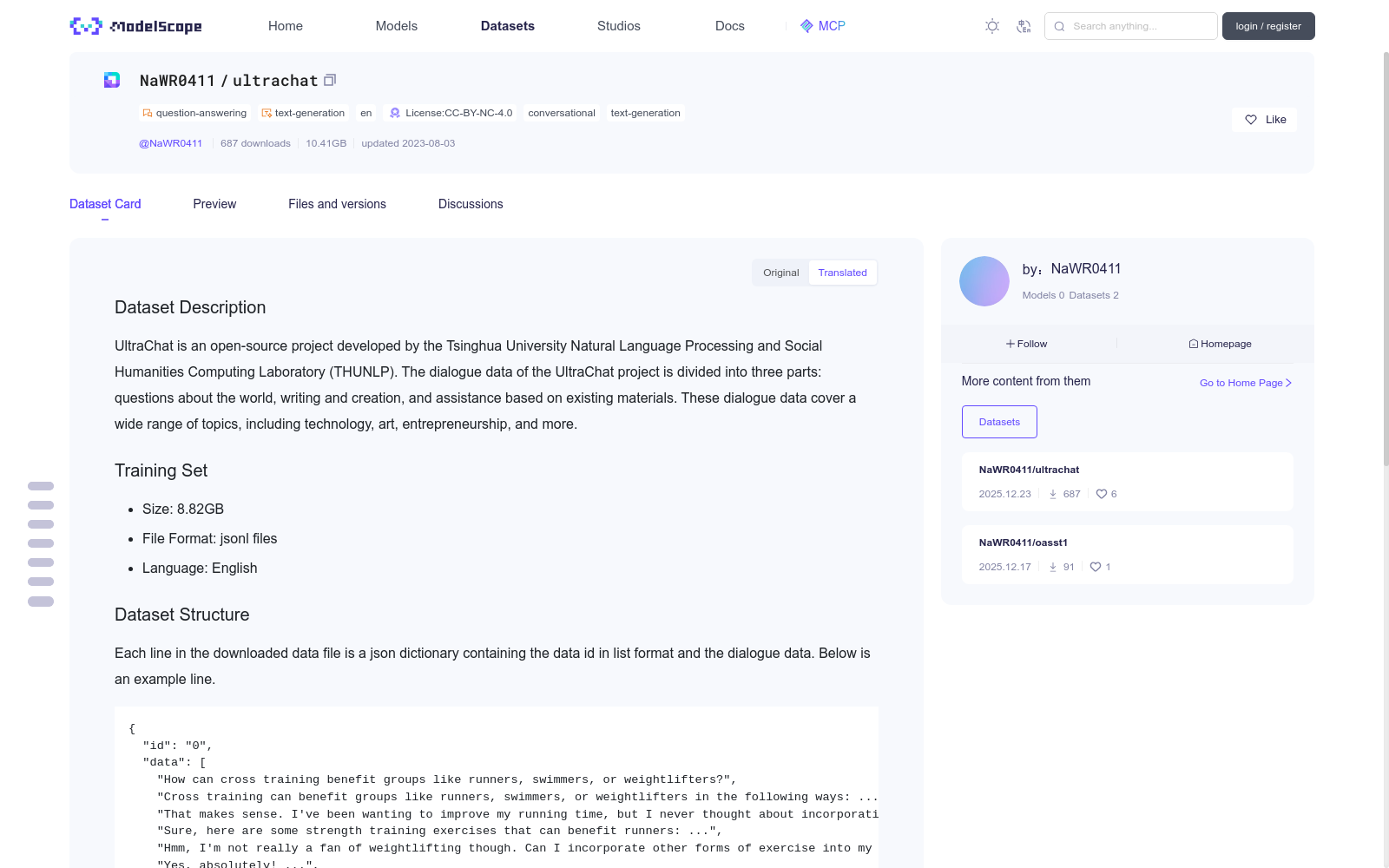
Task: Open the NaWR0411/ultrachat dataset card
Action: click(x=1127, y=482)
